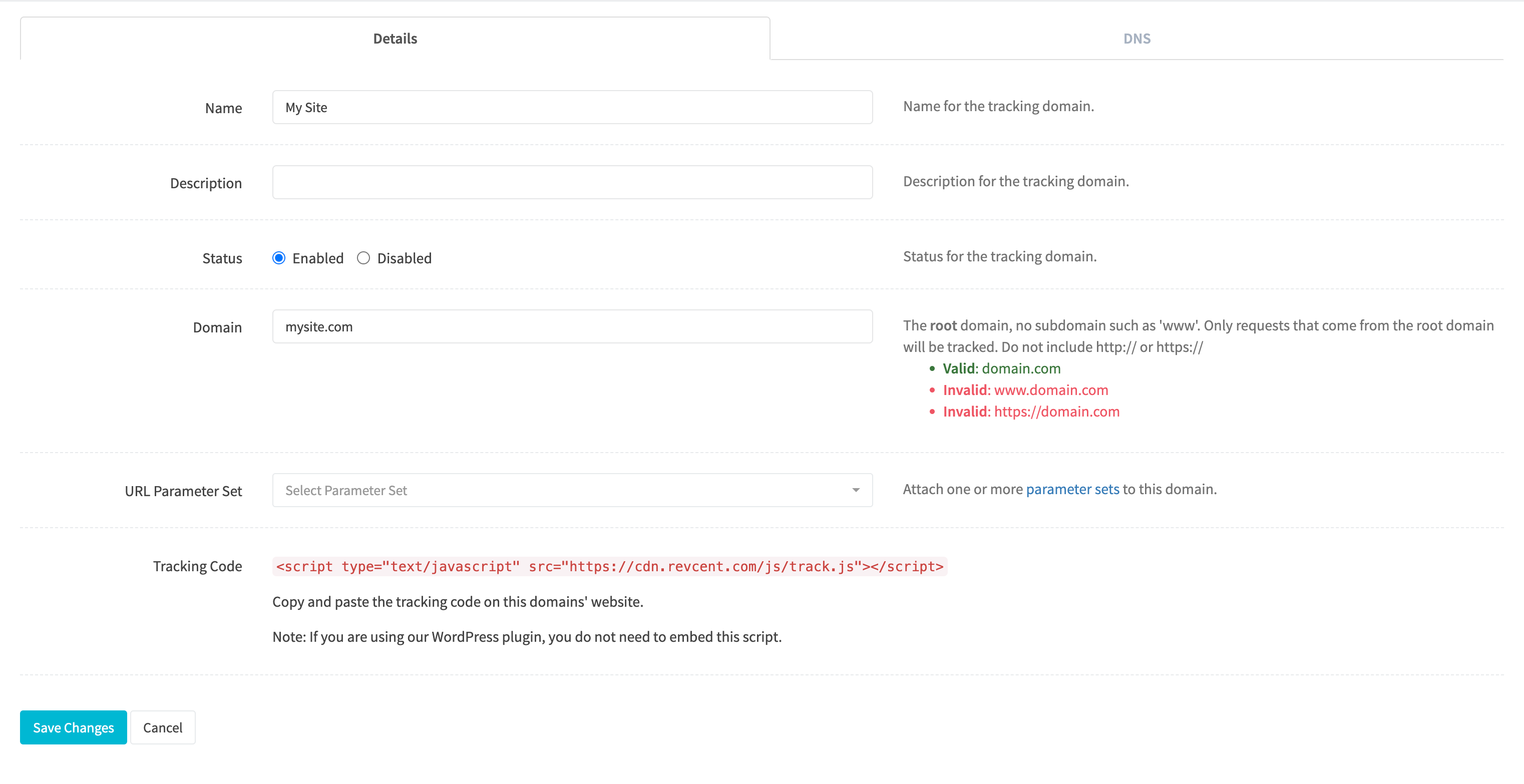Select the Enabled status radio button
The height and width of the screenshot is (784, 1524).
pyautogui.click(x=279, y=258)
